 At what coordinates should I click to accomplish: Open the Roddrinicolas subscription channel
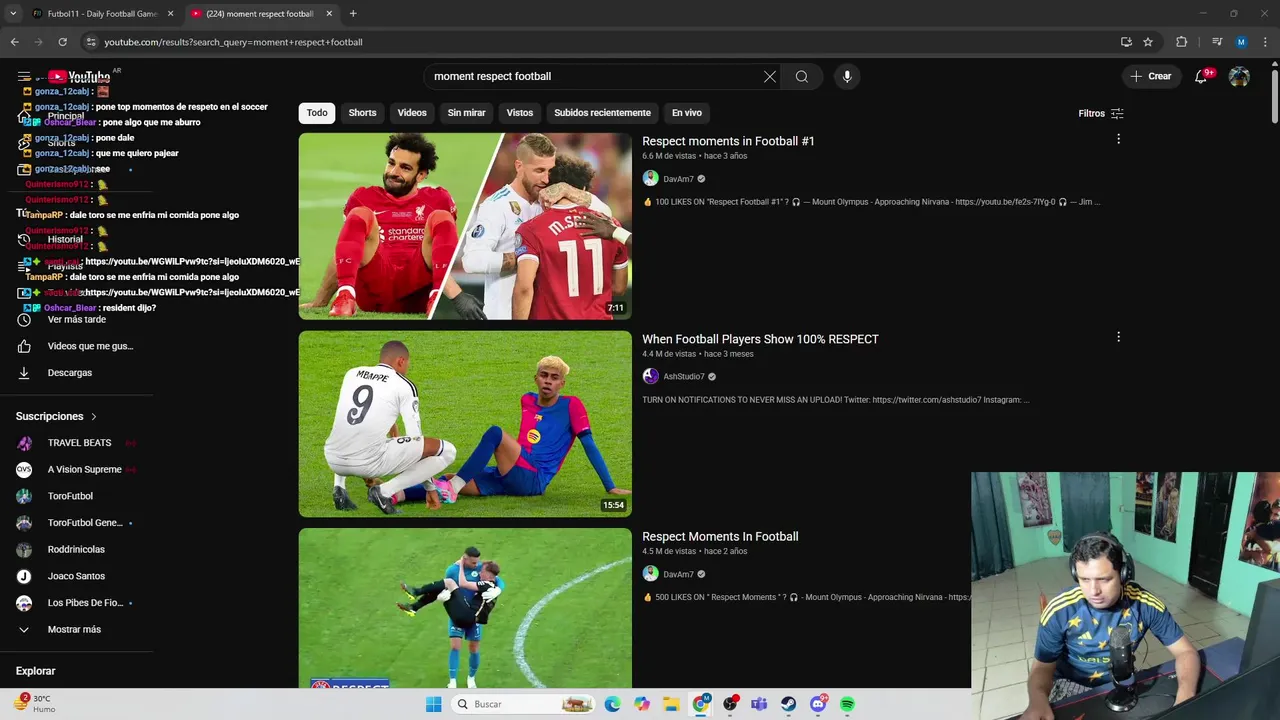(76, 550)
